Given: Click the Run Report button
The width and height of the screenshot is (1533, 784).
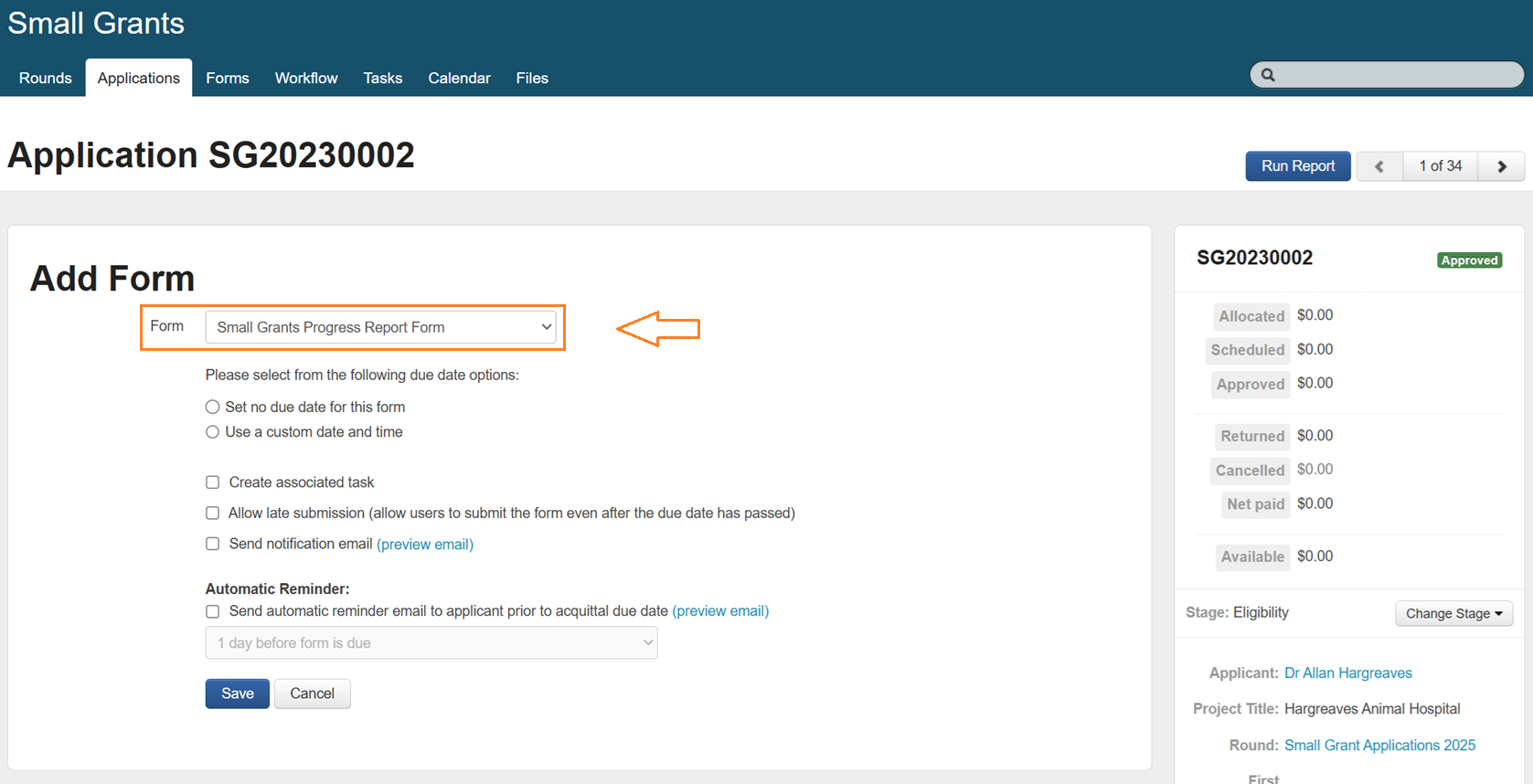Looking at the screenshot, I should point(1297,166).
